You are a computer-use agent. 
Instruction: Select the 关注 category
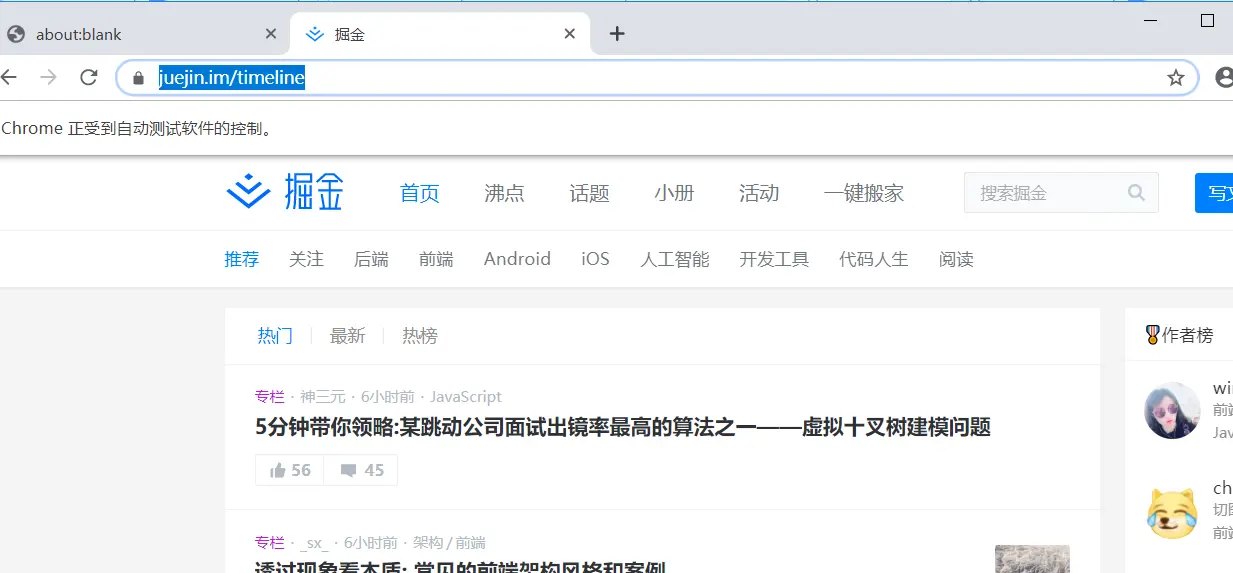(x=306, y=259)
